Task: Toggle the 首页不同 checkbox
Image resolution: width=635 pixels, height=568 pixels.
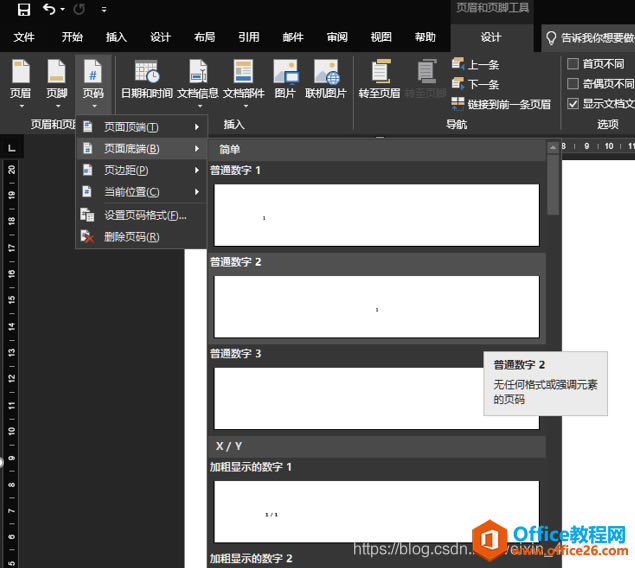Action: point(573,64)
